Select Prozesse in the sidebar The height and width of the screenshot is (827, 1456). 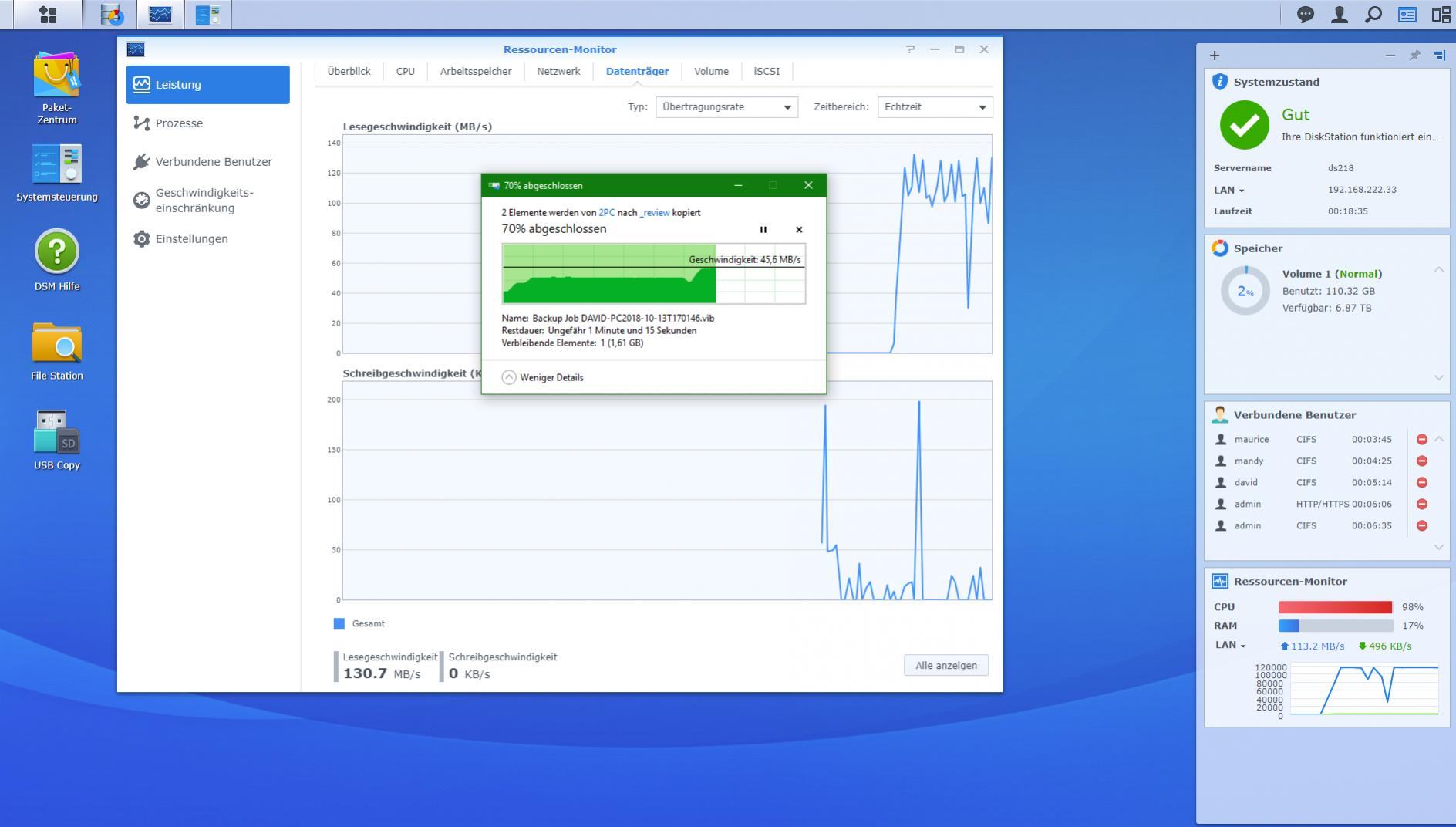pyautogui.click(x=208, y=123)
